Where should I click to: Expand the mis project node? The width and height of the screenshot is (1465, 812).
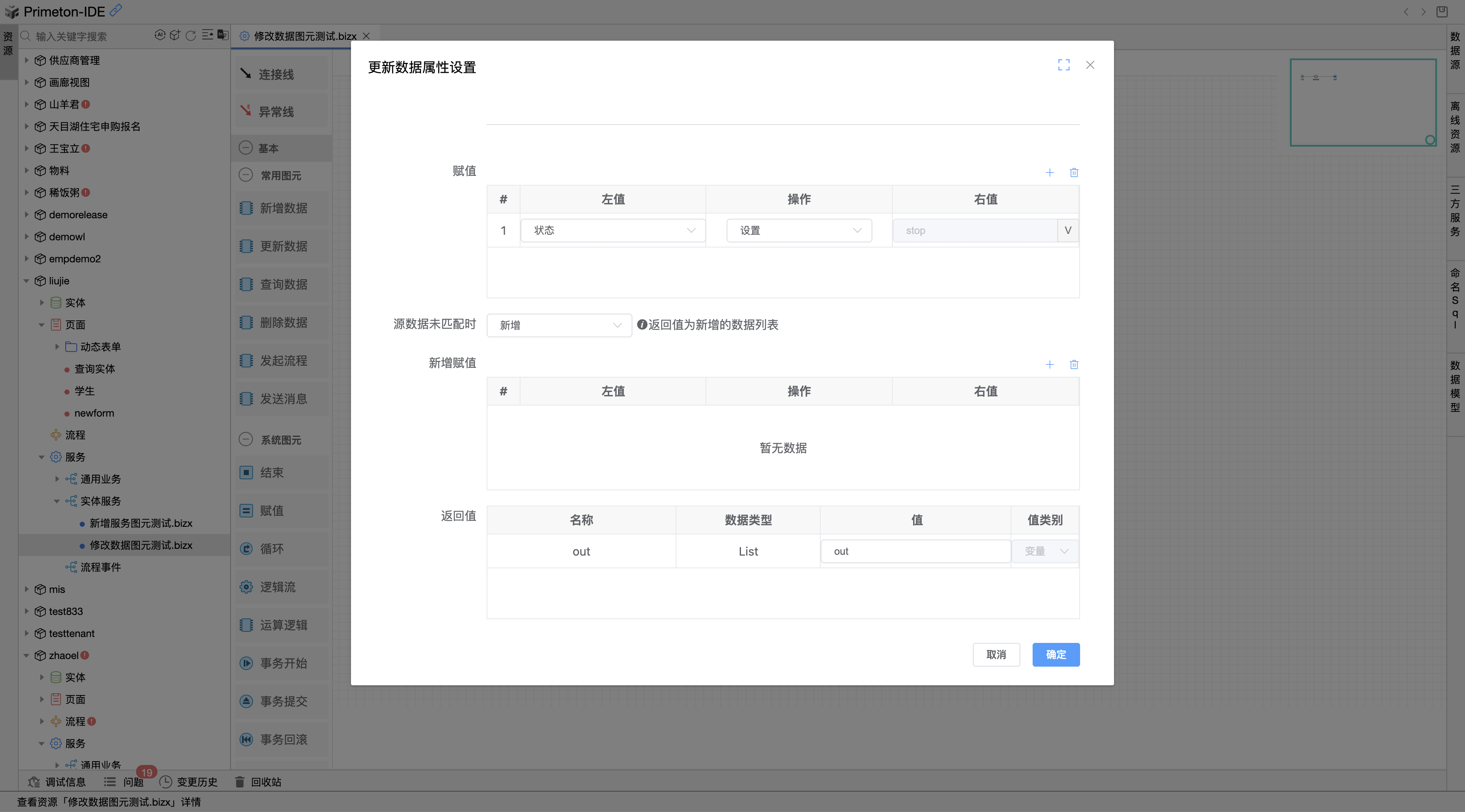click(26, 589)
